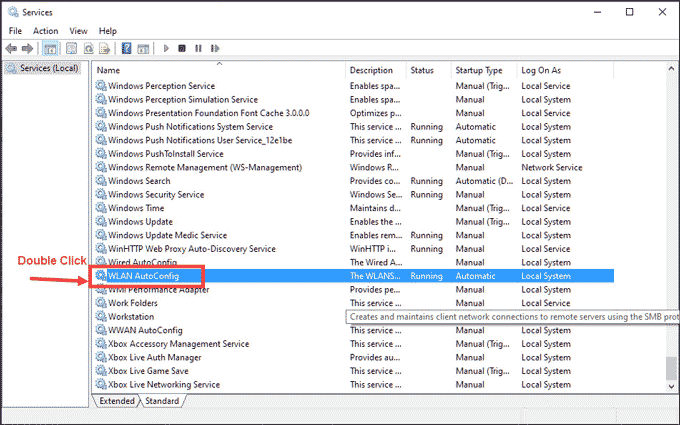Select Windows Push Notifications User Service_12e1be
Screen dimensions: 680x425
(x=200, y=140)
